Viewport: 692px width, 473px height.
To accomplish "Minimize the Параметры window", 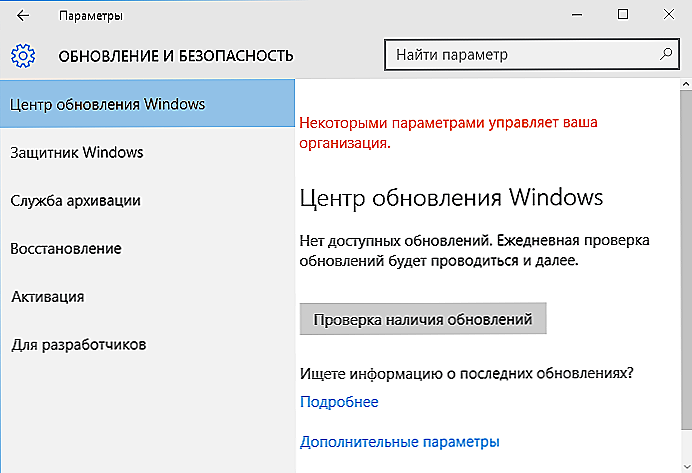I will 577,15.
